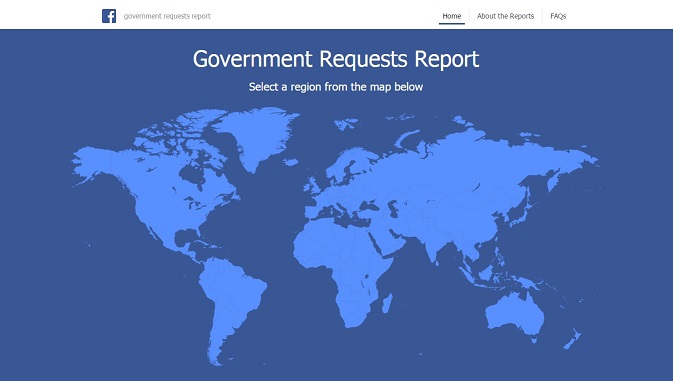Screen dimensions: 673x381
Task: Go to the FAQs page
Action: [x=558, y=16]
